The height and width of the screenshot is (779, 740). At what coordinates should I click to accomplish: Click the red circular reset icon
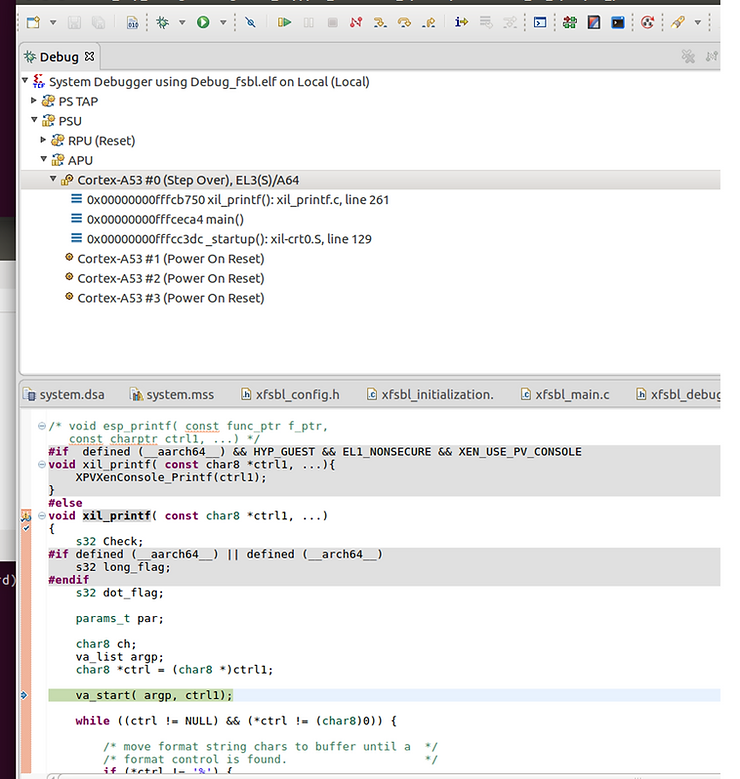pyautogui.click(x=647, y=22)
